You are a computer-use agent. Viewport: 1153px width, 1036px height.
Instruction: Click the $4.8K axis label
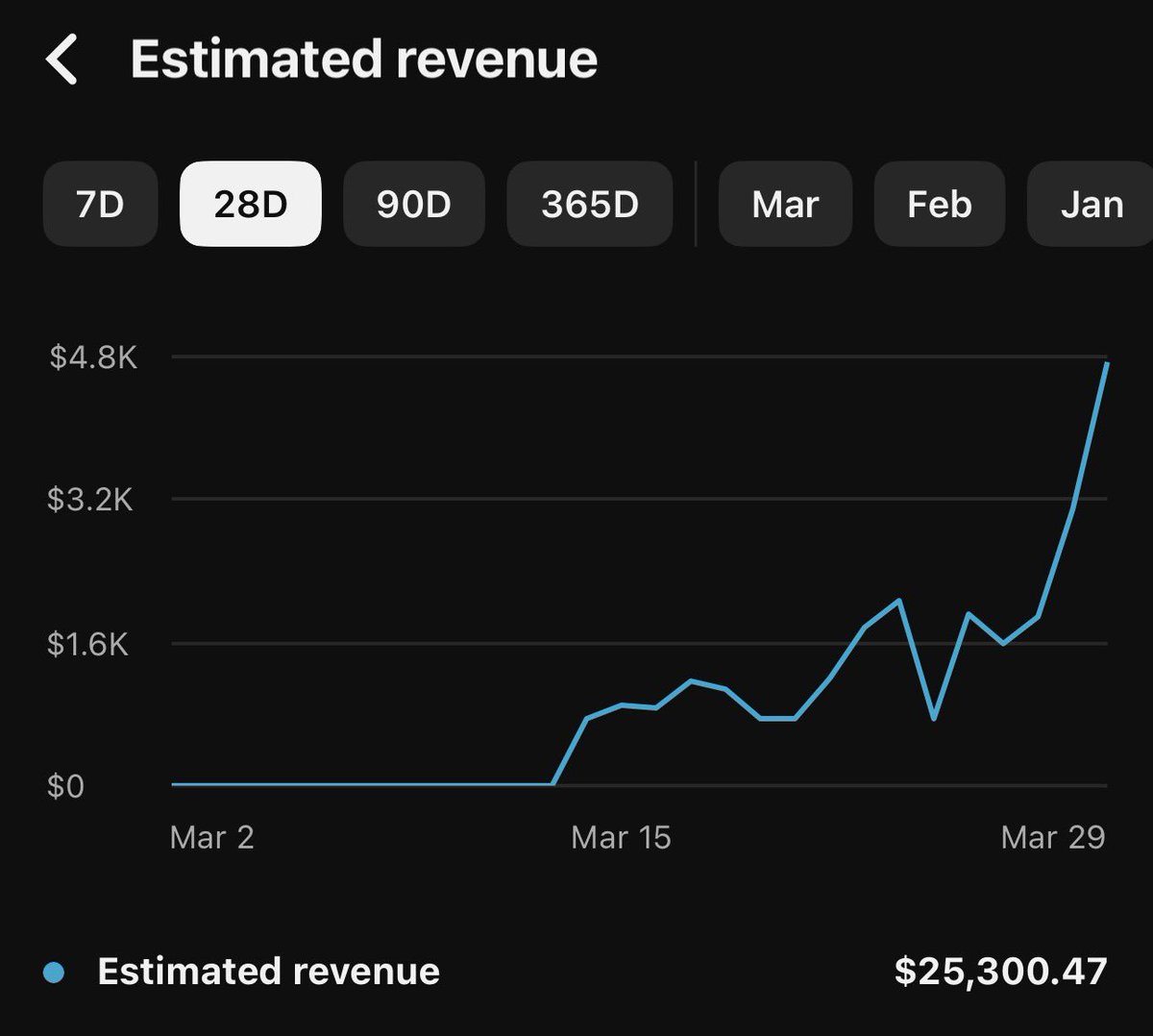[93, 358]
